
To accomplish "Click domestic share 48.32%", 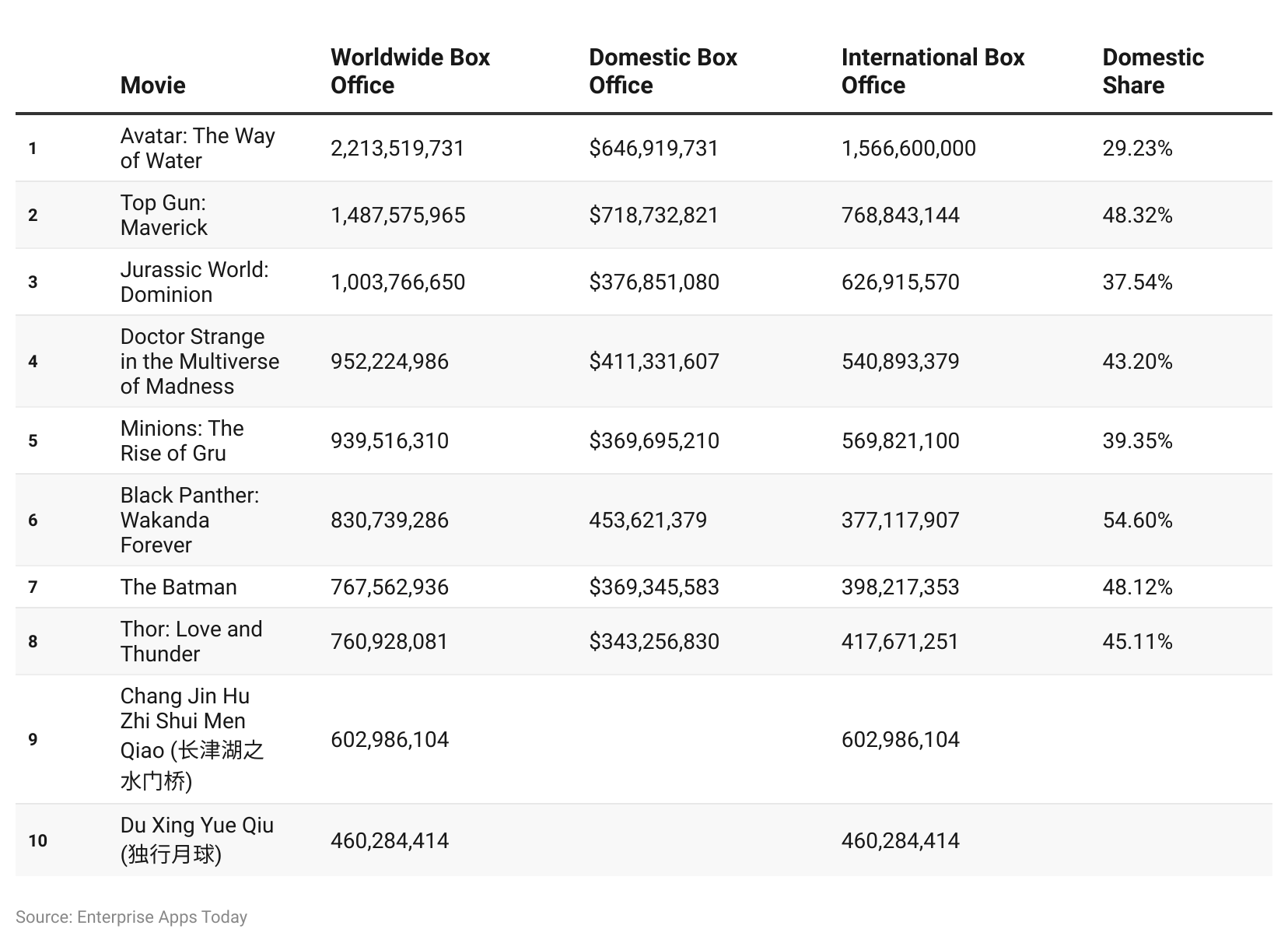I will (x=1137, y=215).
